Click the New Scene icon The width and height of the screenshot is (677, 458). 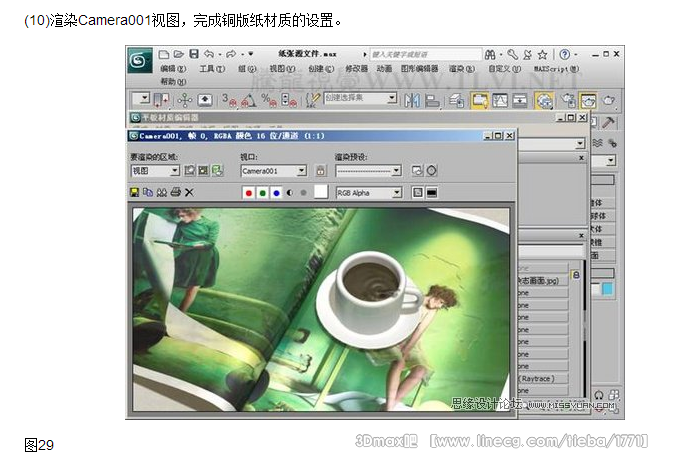[x=164, y=54]
